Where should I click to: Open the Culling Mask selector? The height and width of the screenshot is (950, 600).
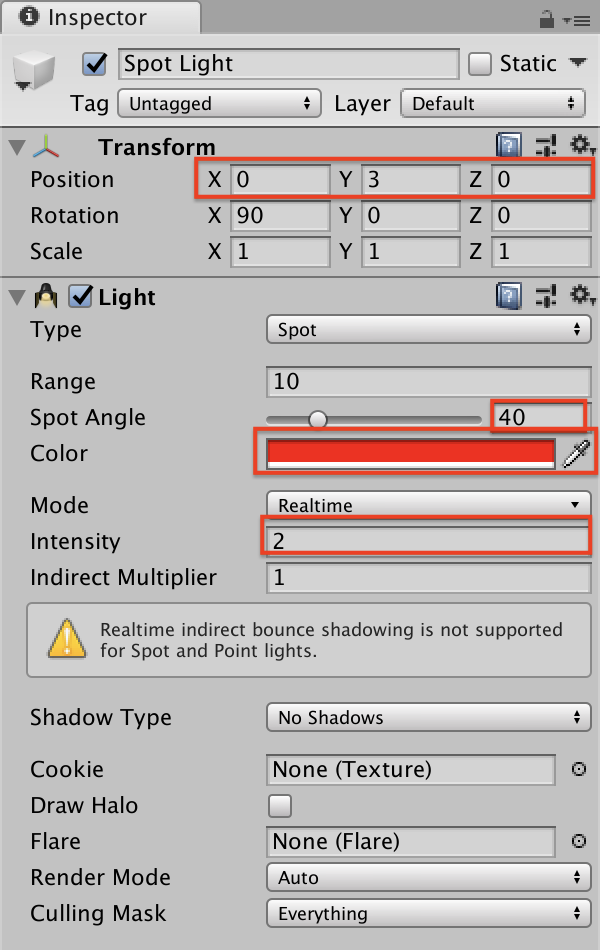428,913
